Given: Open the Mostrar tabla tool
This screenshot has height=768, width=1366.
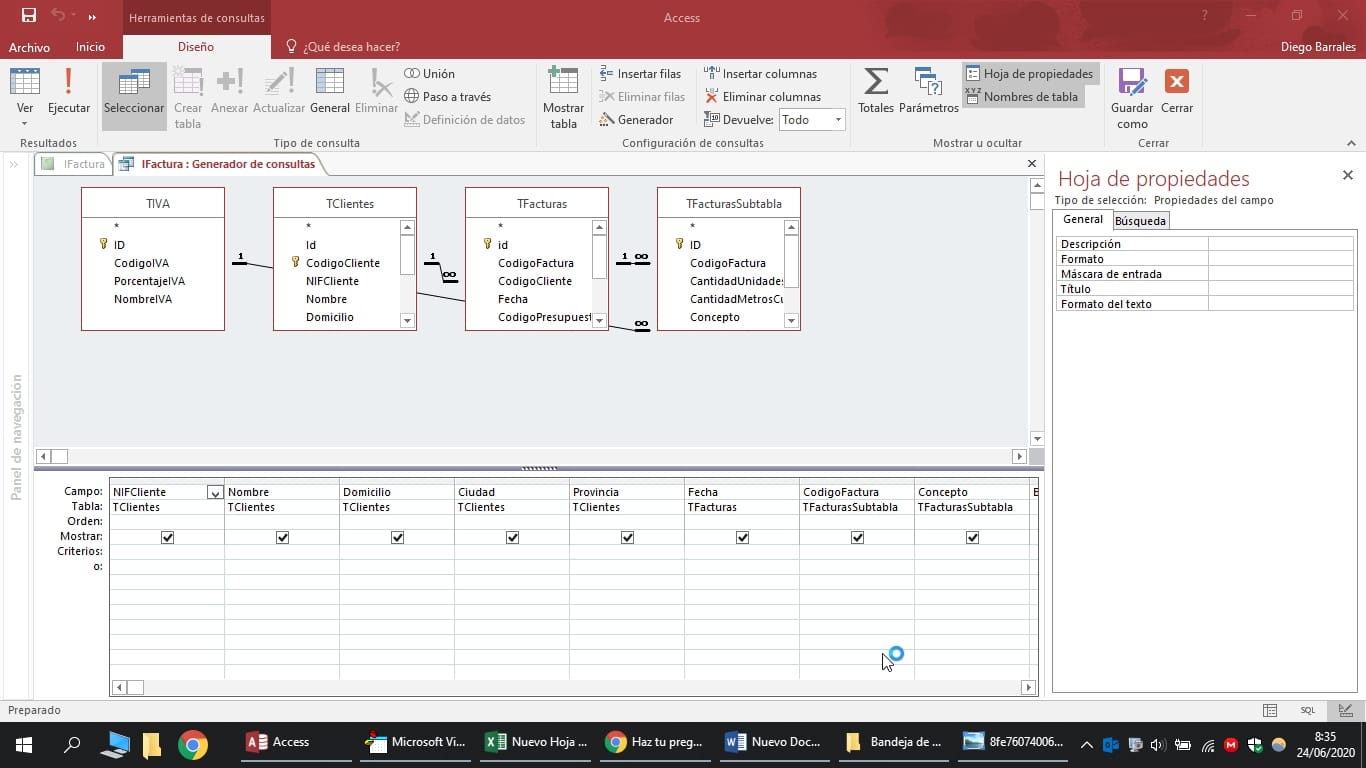Looking at the screenshot, I should 563,98.
